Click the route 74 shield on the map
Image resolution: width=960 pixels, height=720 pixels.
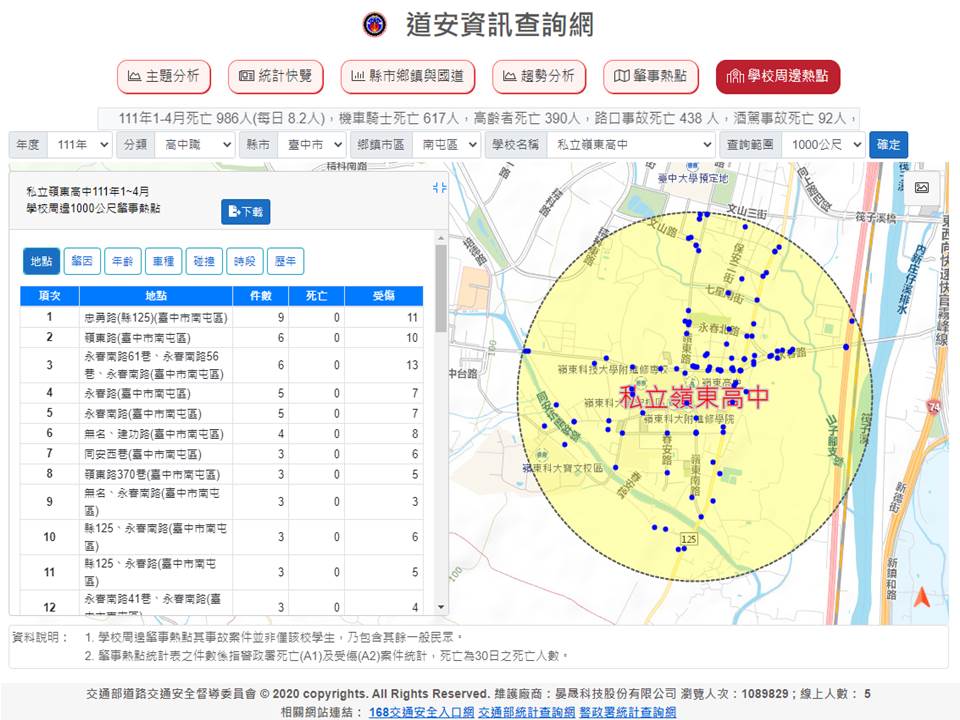click(x=934, y=406)
